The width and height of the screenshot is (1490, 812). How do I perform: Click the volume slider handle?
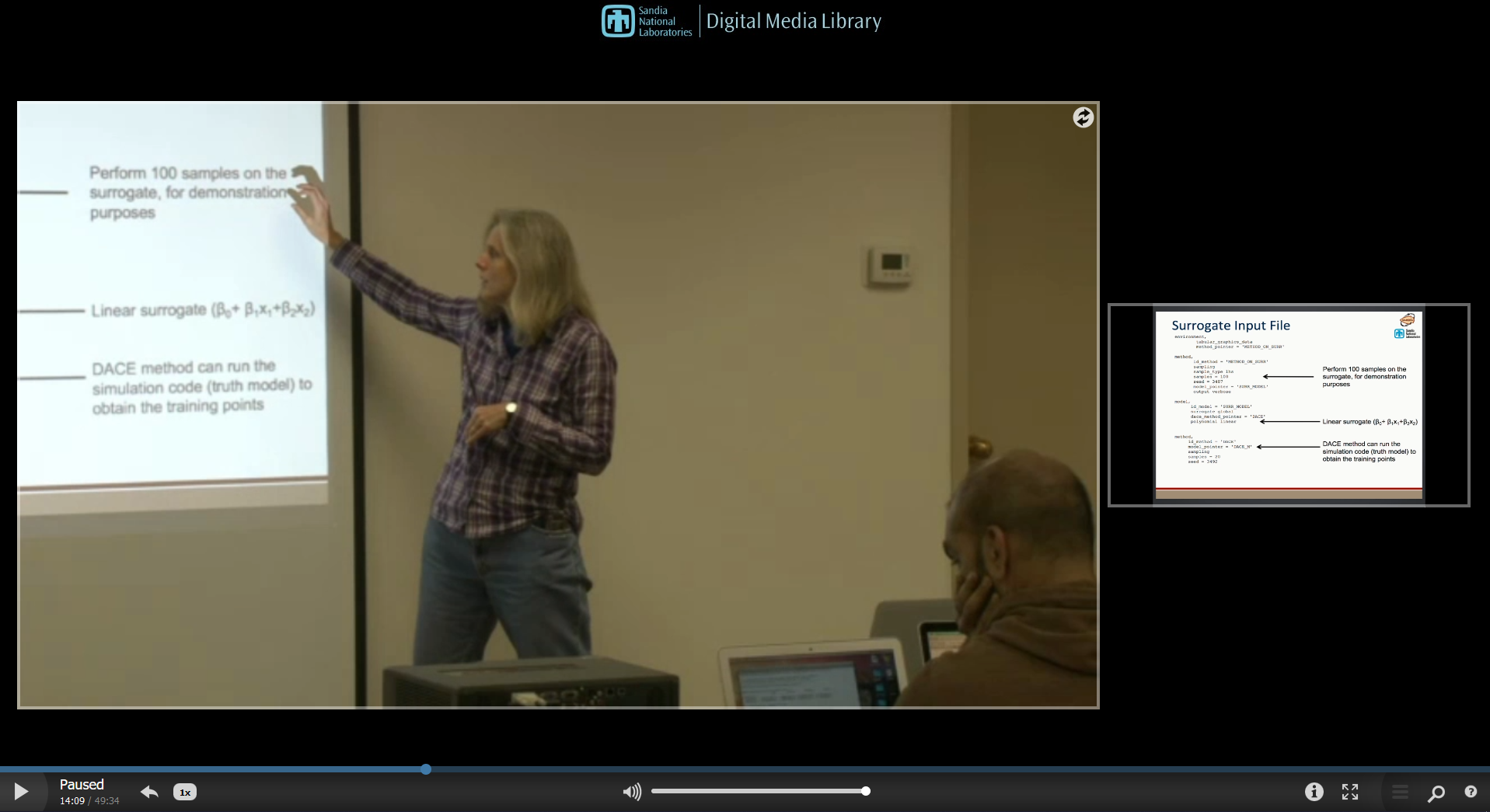(865, 791)
